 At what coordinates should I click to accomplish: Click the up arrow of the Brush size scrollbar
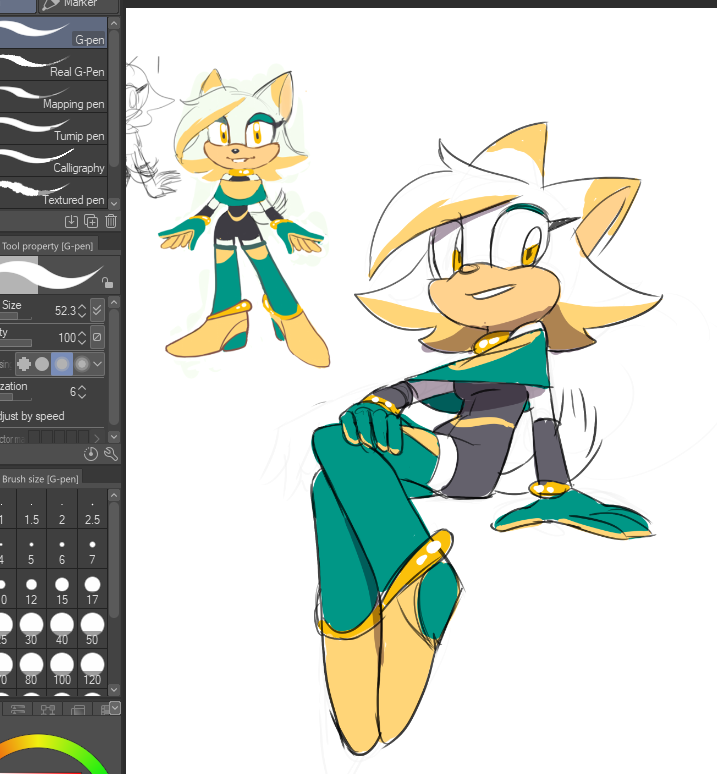click(x=114, y=495)
